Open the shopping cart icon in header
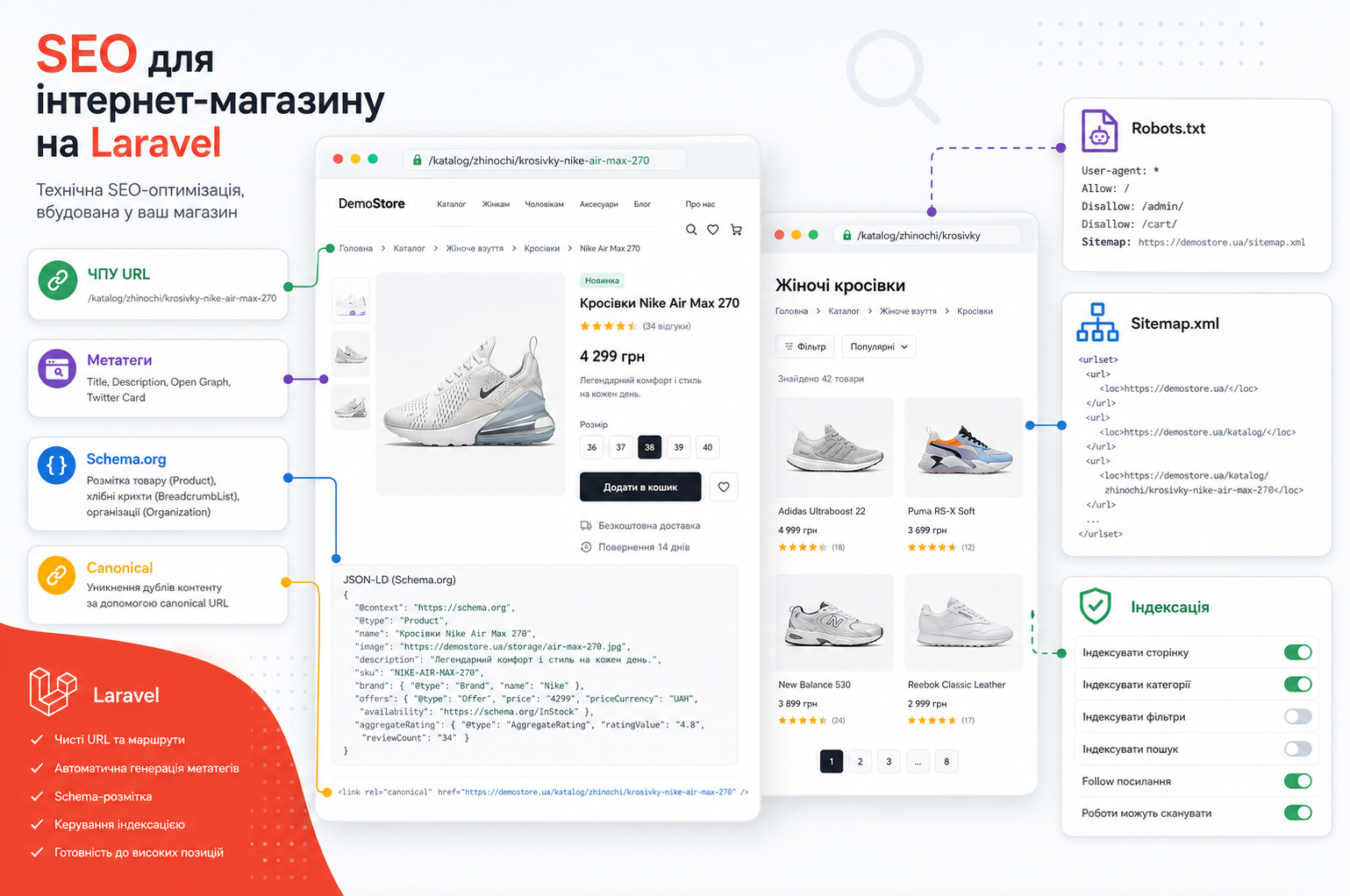This screenshot has height=896, width=1350. pyautogui.click(x=736, y=230)
